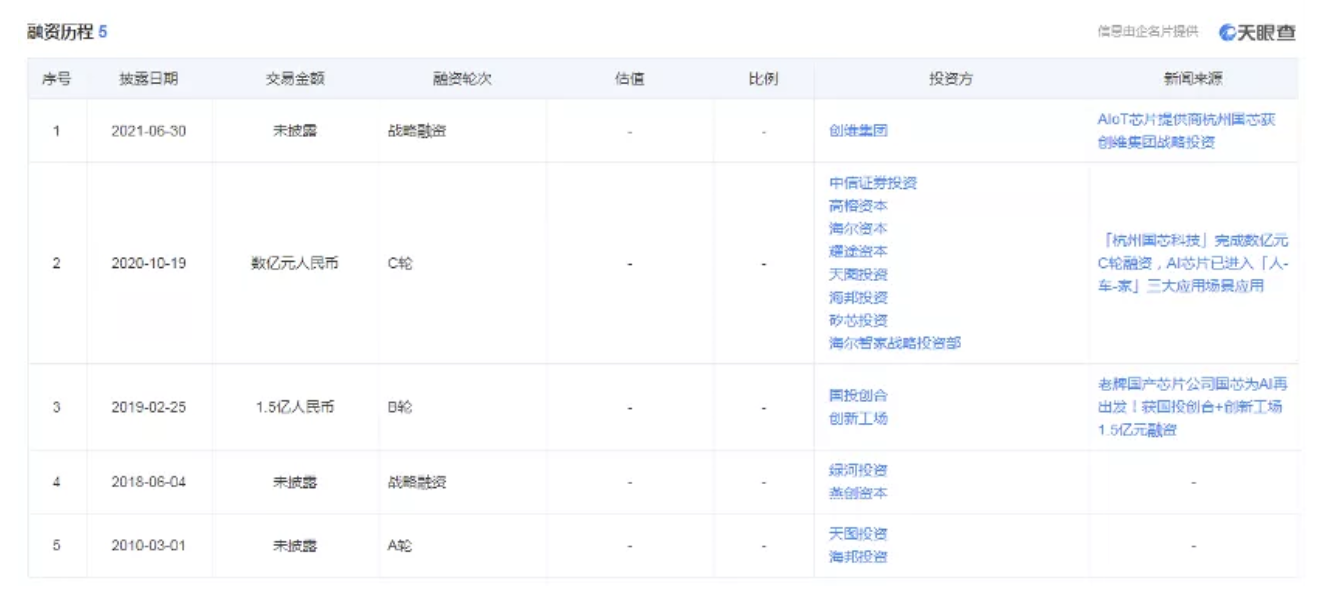Open investor link 绿河投资
The width and height of the screenshot is (1320, 602).
[x=858, y=470]
